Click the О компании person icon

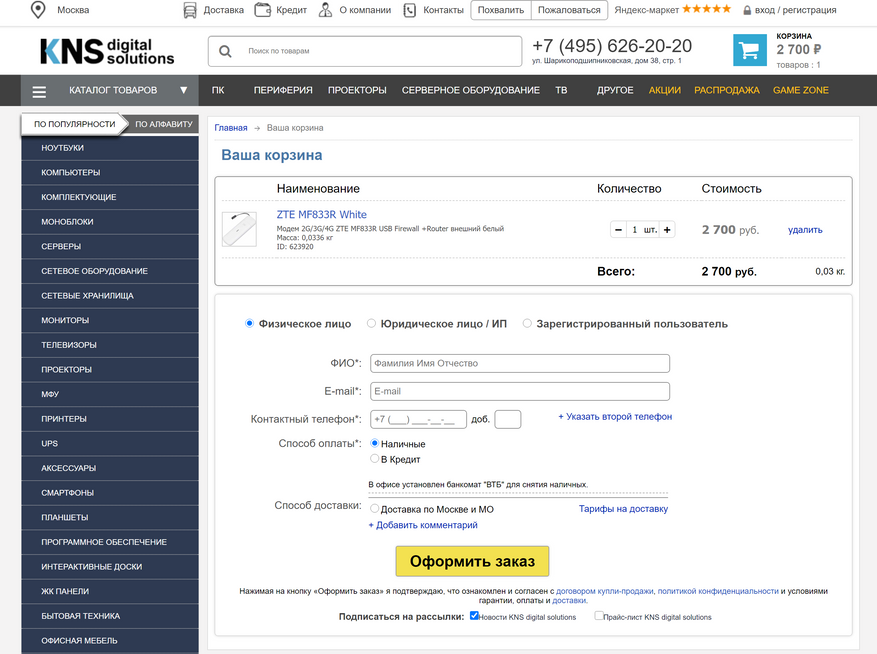click(x=326, y=10)
